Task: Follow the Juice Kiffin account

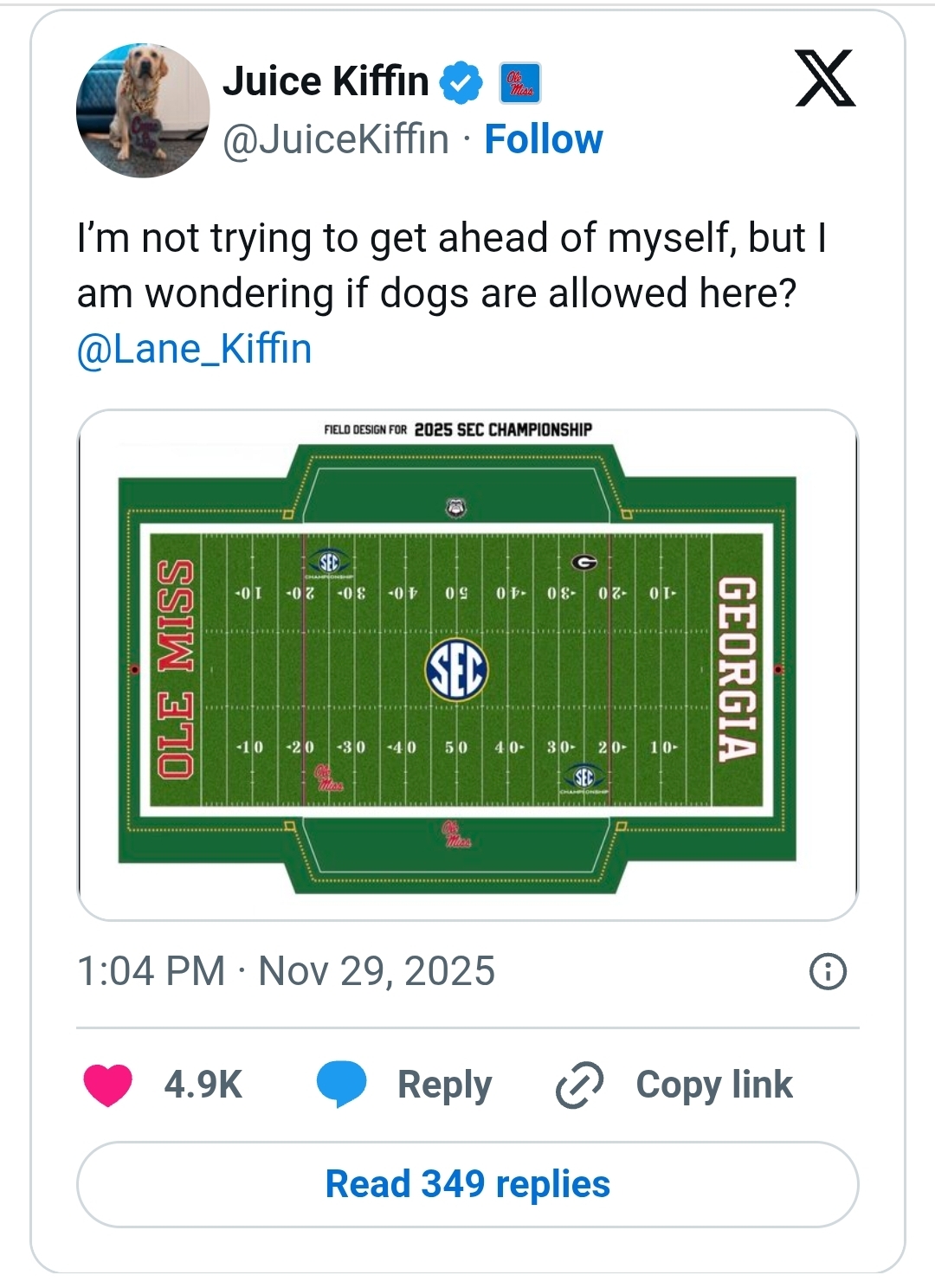Action: [544, 139]
